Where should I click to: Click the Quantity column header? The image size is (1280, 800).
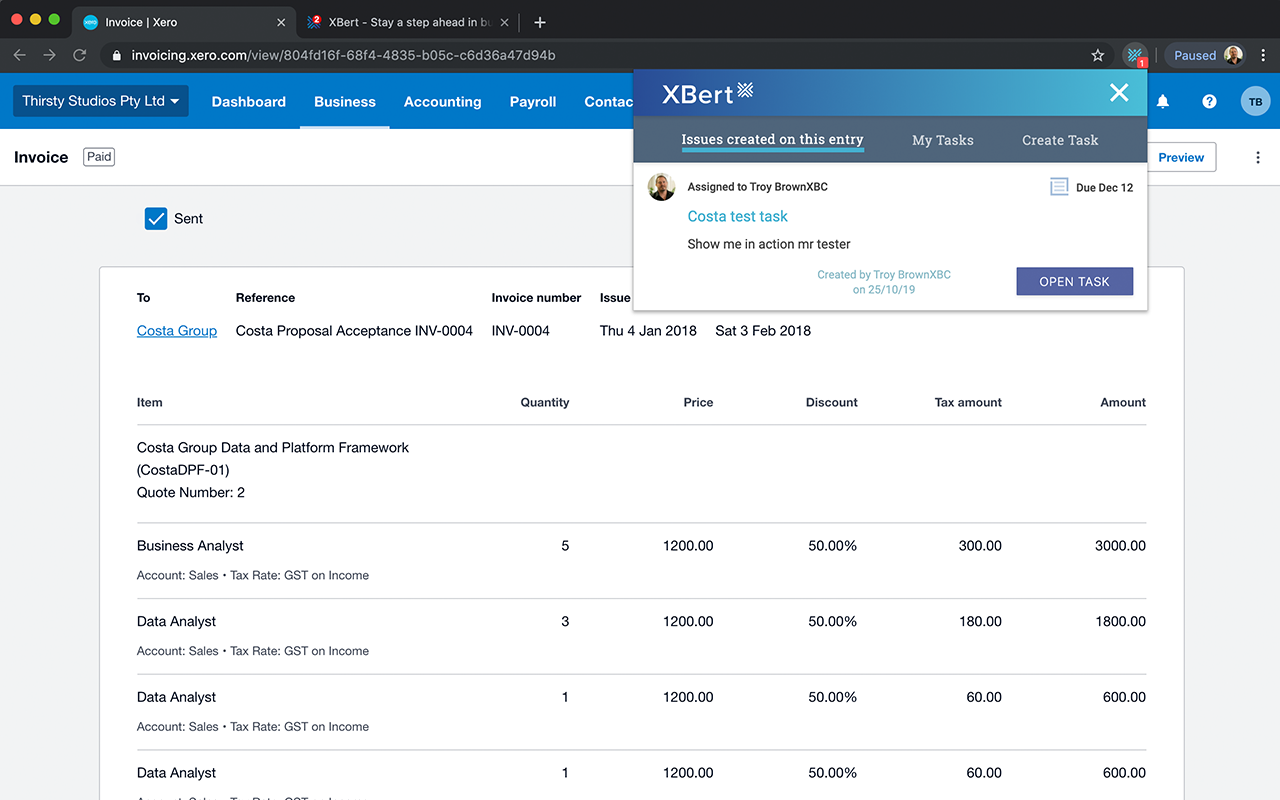tap(545, 402)
